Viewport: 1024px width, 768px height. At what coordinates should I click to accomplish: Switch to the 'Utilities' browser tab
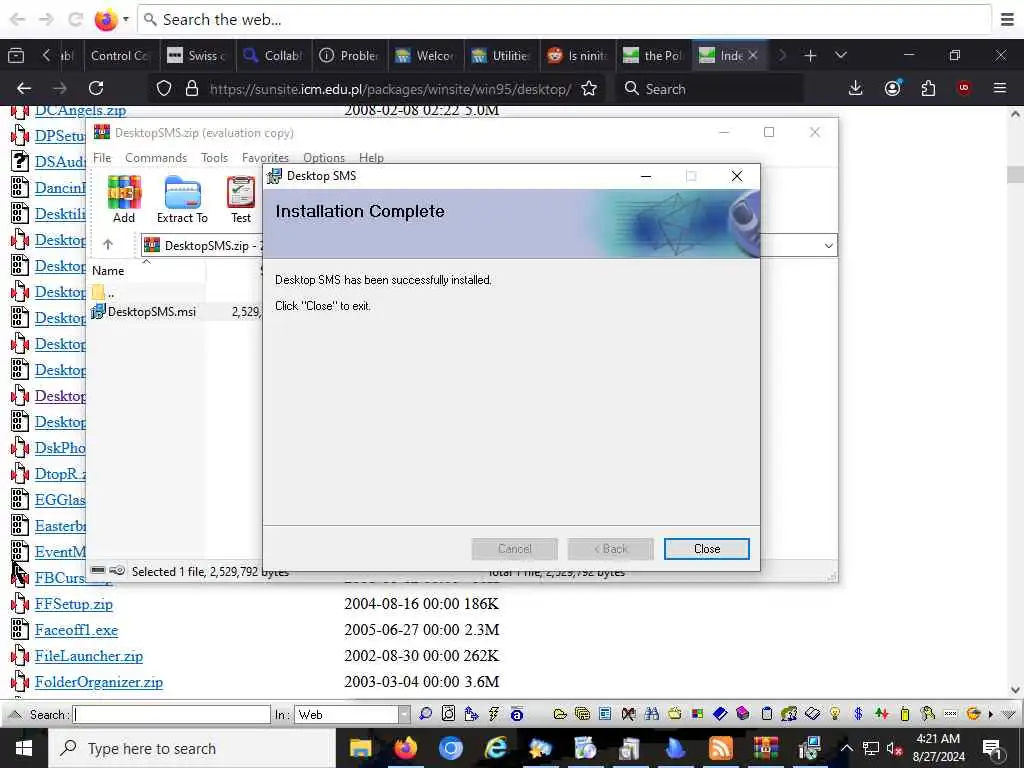[502, 56]
